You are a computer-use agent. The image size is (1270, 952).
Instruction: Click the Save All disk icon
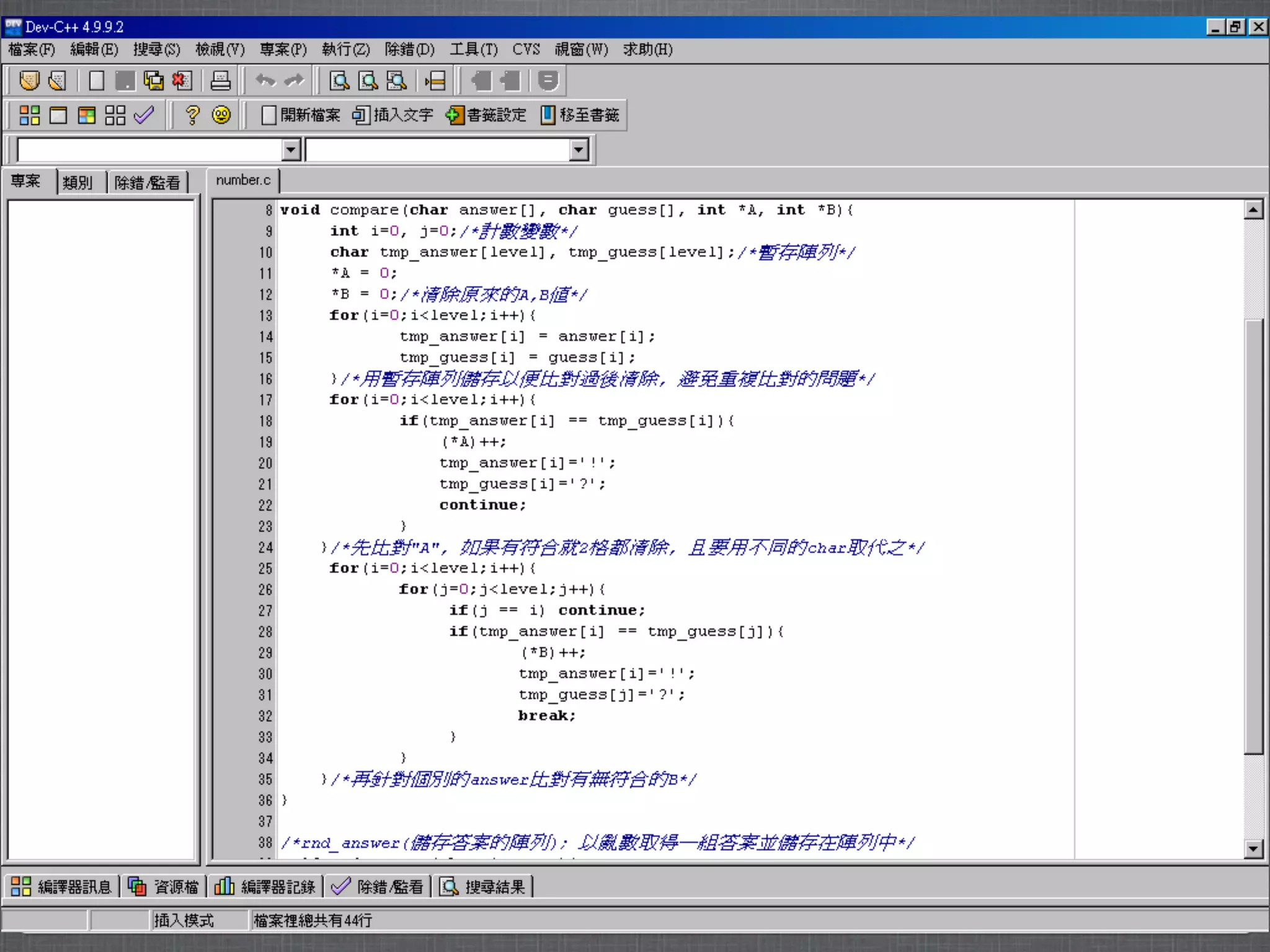click(x=153, y=81)
